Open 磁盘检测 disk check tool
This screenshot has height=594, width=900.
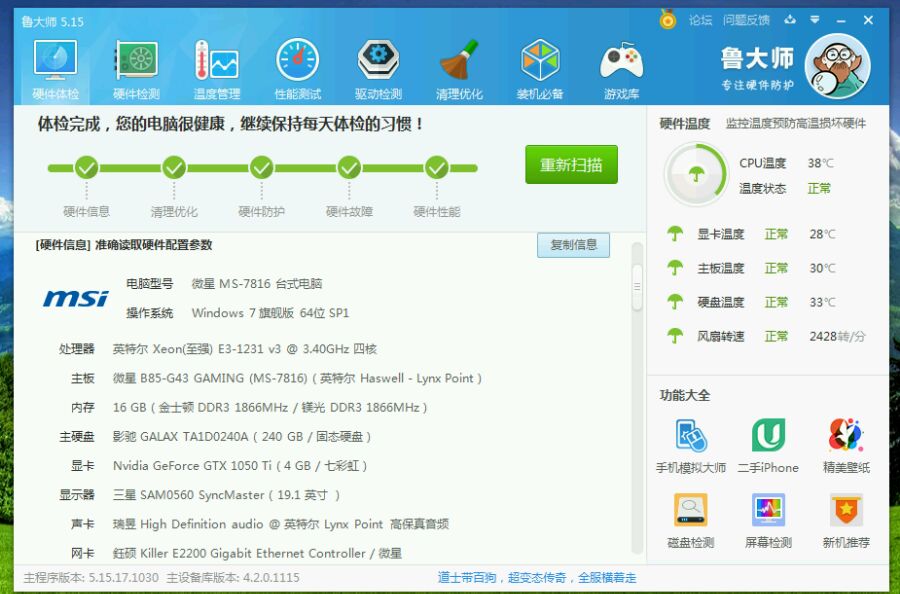(690, 521)
